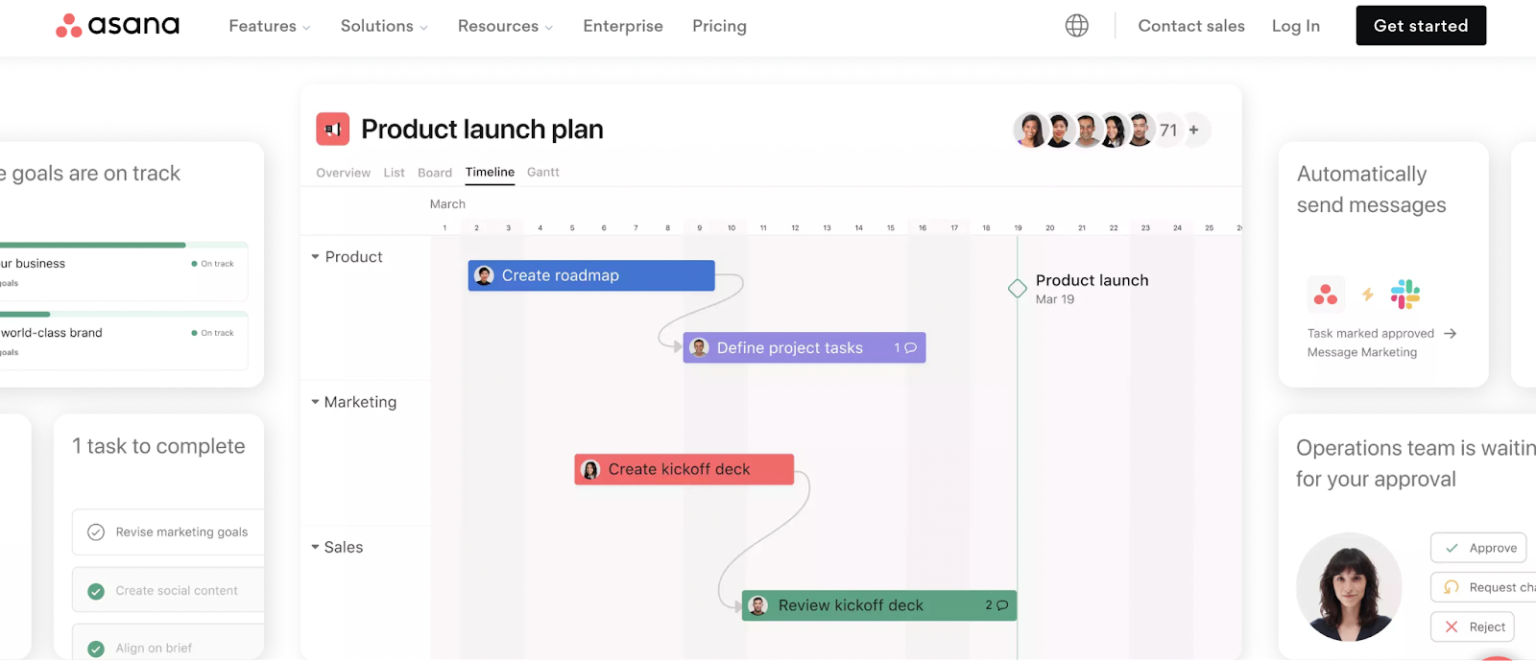Open the Solutions dropdown
This screenshot has width=1536, height=661.
(383, 26)
